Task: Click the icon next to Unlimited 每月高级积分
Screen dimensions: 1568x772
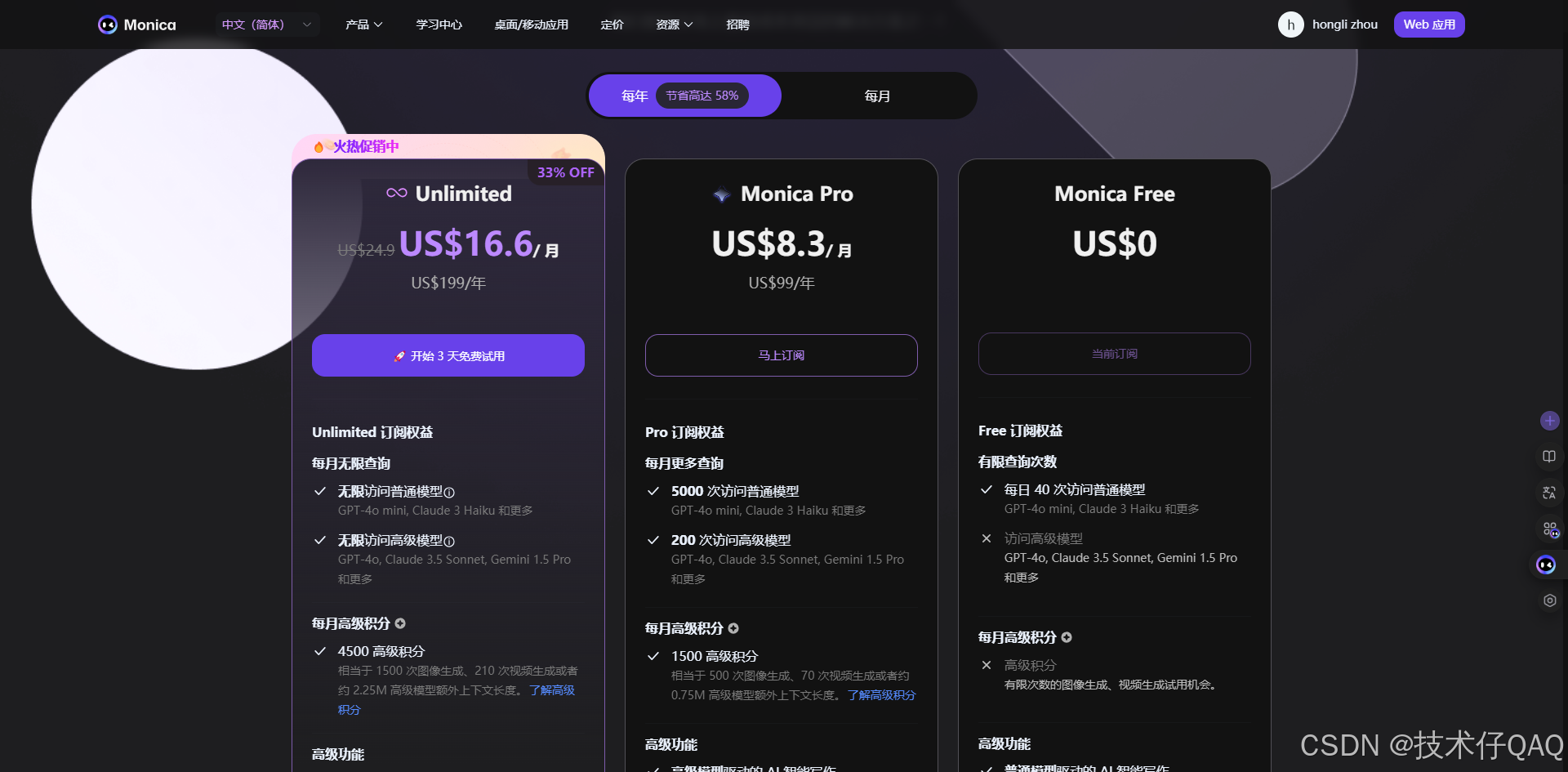Action: [400, 623]
